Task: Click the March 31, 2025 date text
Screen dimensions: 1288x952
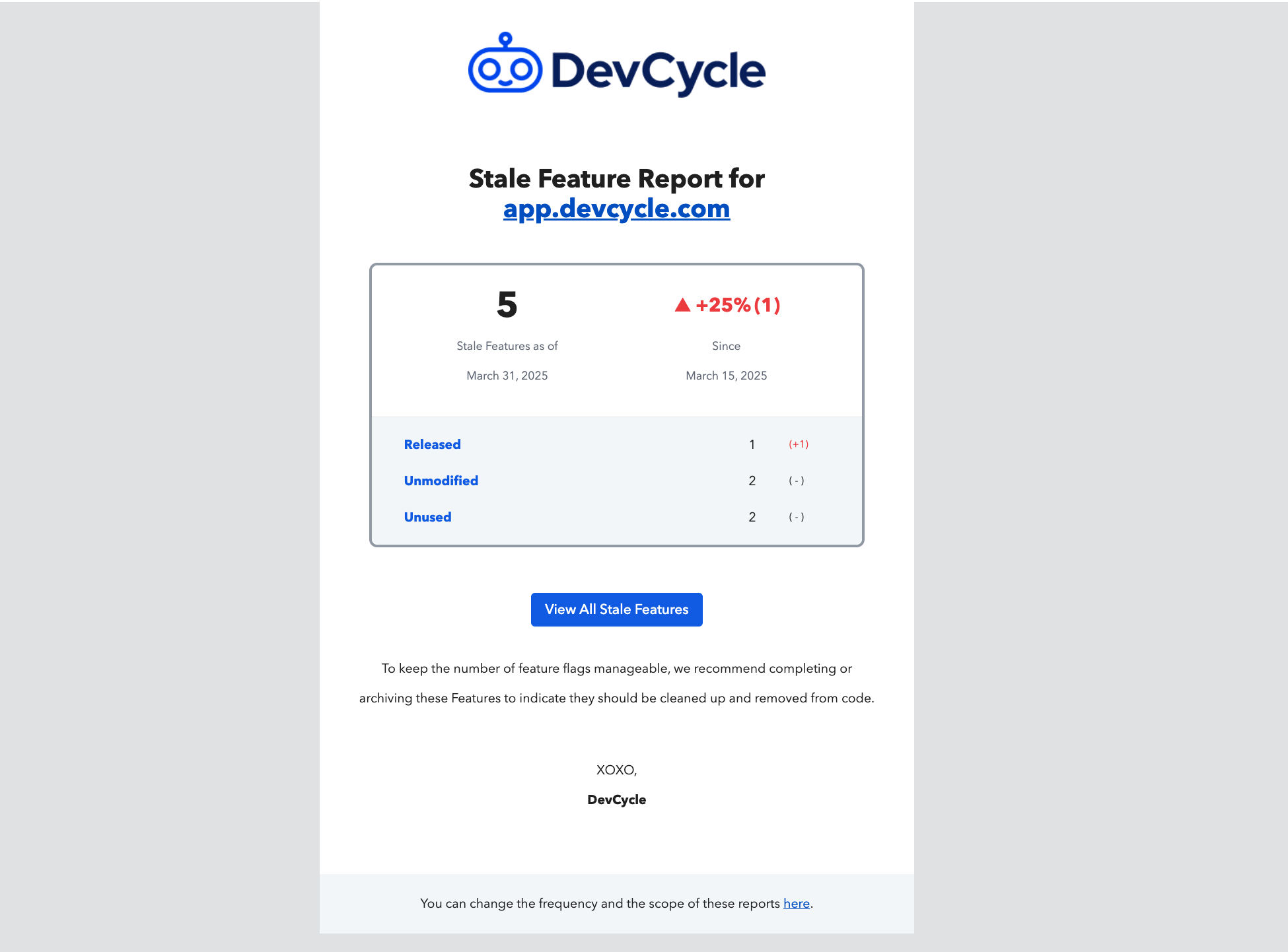Action: pos(507,376)
